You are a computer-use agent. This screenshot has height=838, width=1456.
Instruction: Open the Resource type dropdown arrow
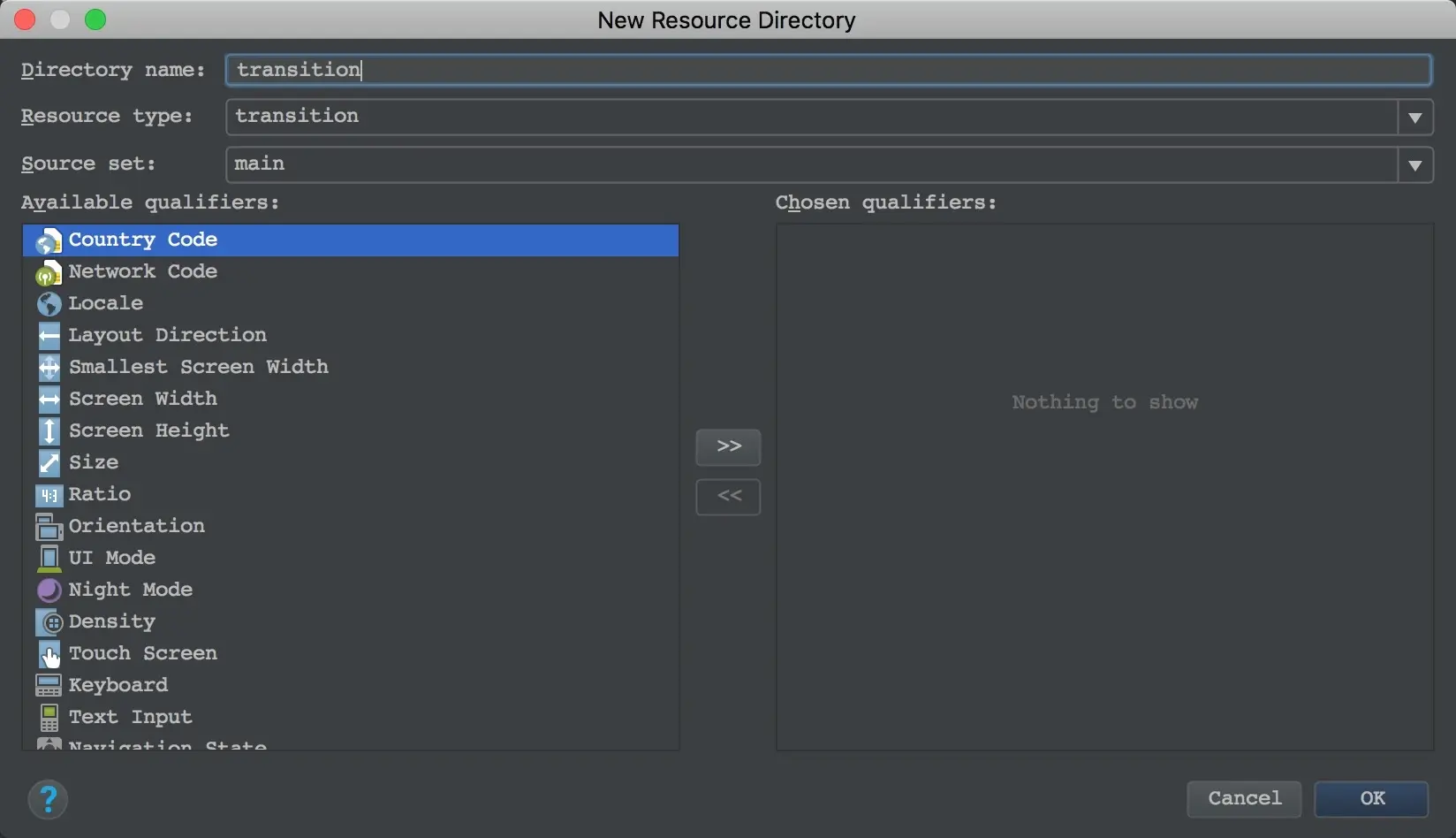point(1415,118)
